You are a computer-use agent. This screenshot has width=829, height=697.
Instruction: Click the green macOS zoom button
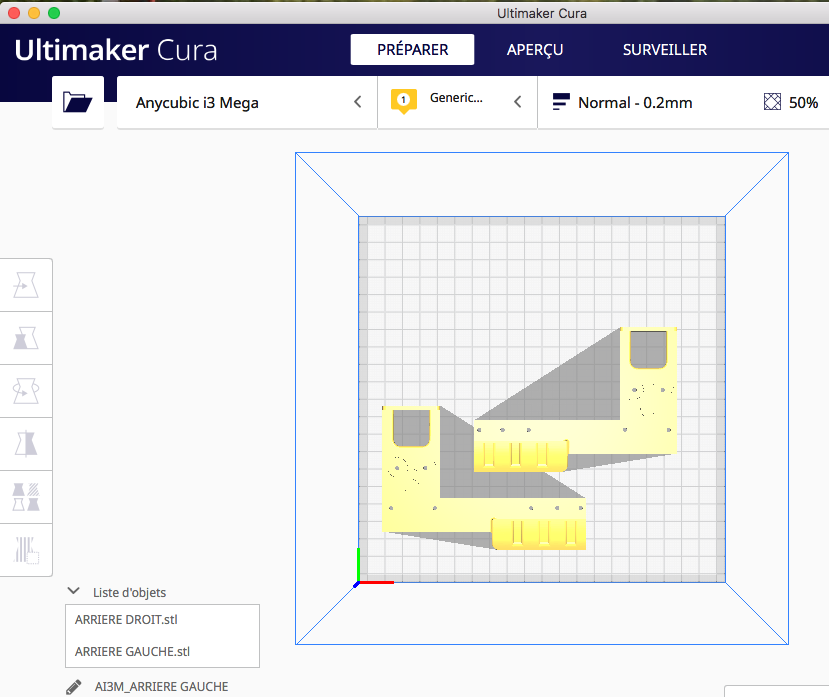(x=54, y=13)
